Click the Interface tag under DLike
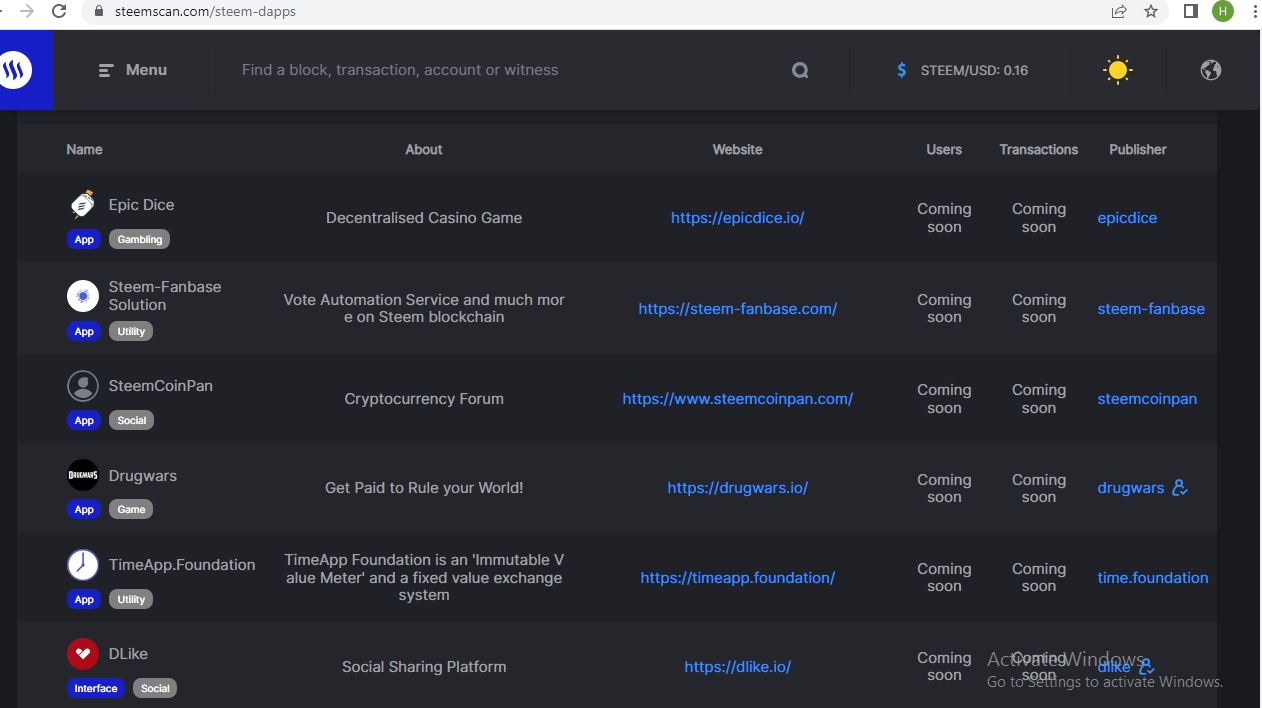 [x=96, y=689]
